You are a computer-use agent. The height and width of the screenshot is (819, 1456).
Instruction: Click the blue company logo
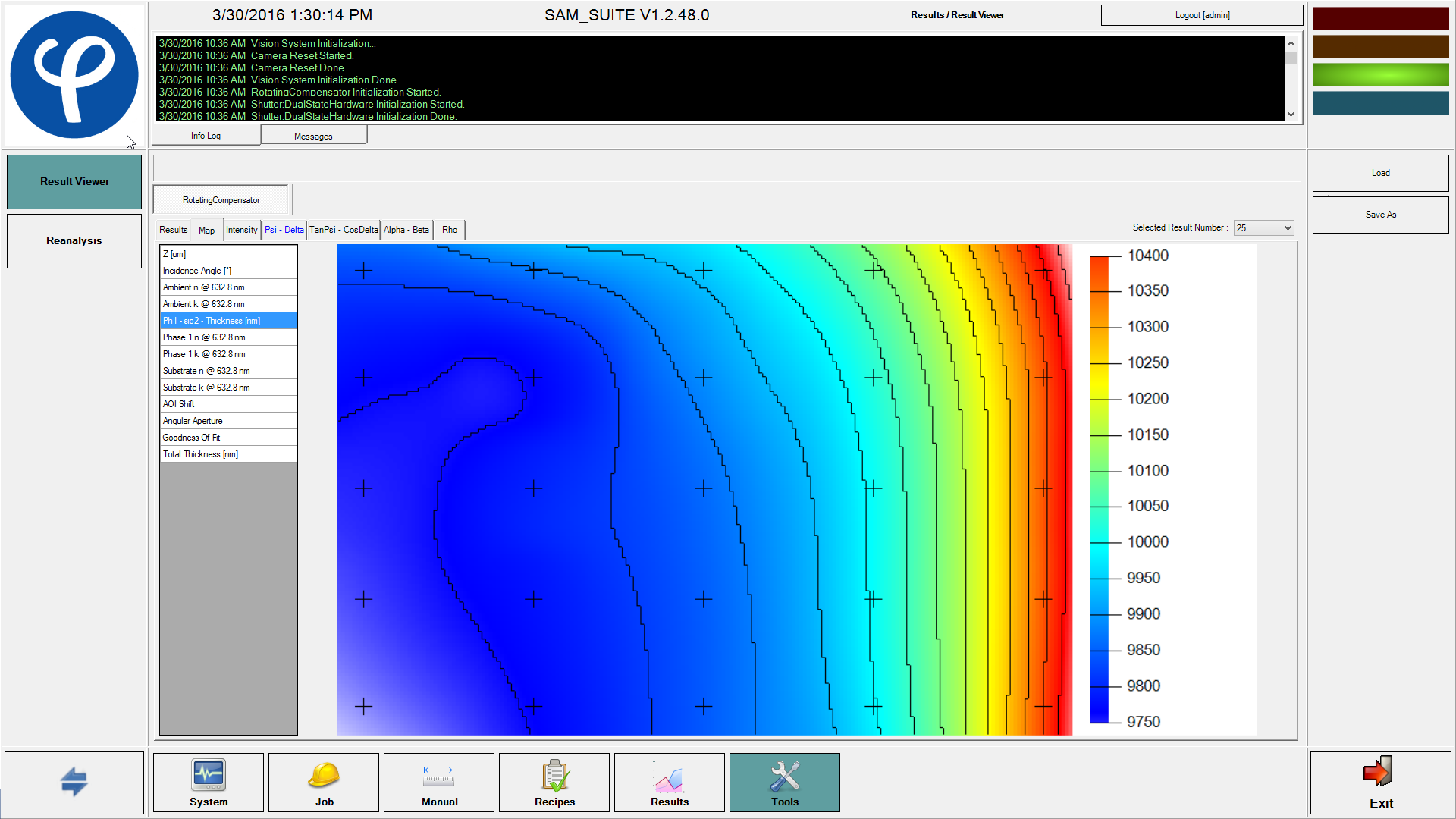click(74, 74)
